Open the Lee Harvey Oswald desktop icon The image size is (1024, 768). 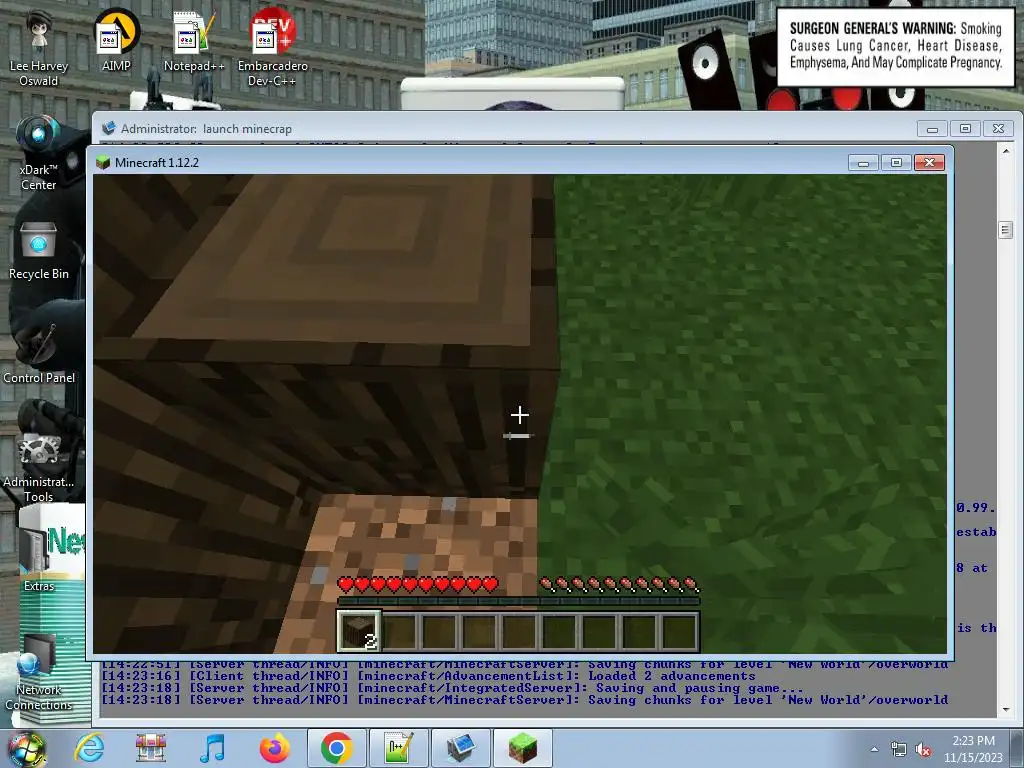click(x=39, y=49)
